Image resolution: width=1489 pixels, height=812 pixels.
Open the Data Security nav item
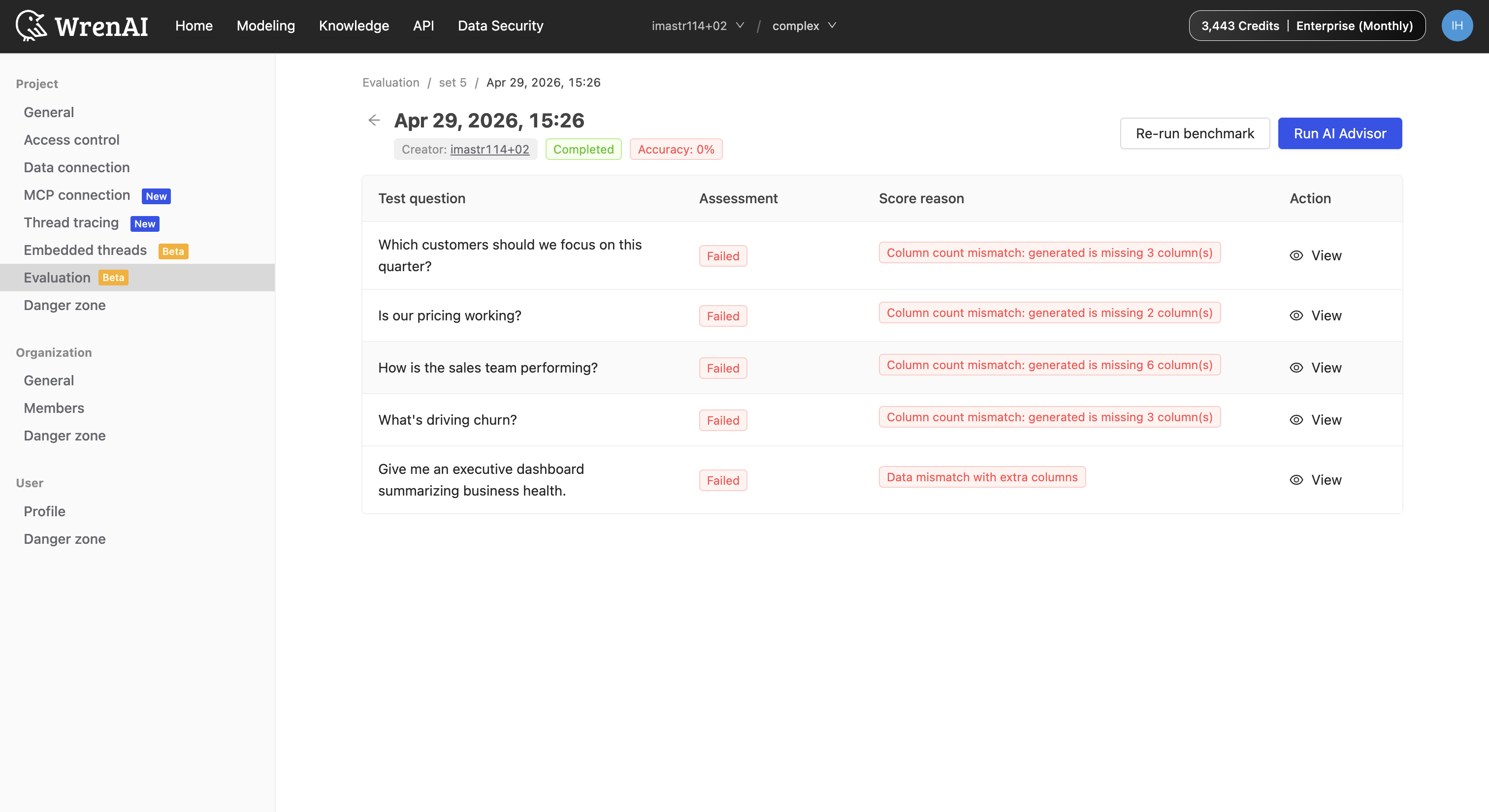pos(501,26)
